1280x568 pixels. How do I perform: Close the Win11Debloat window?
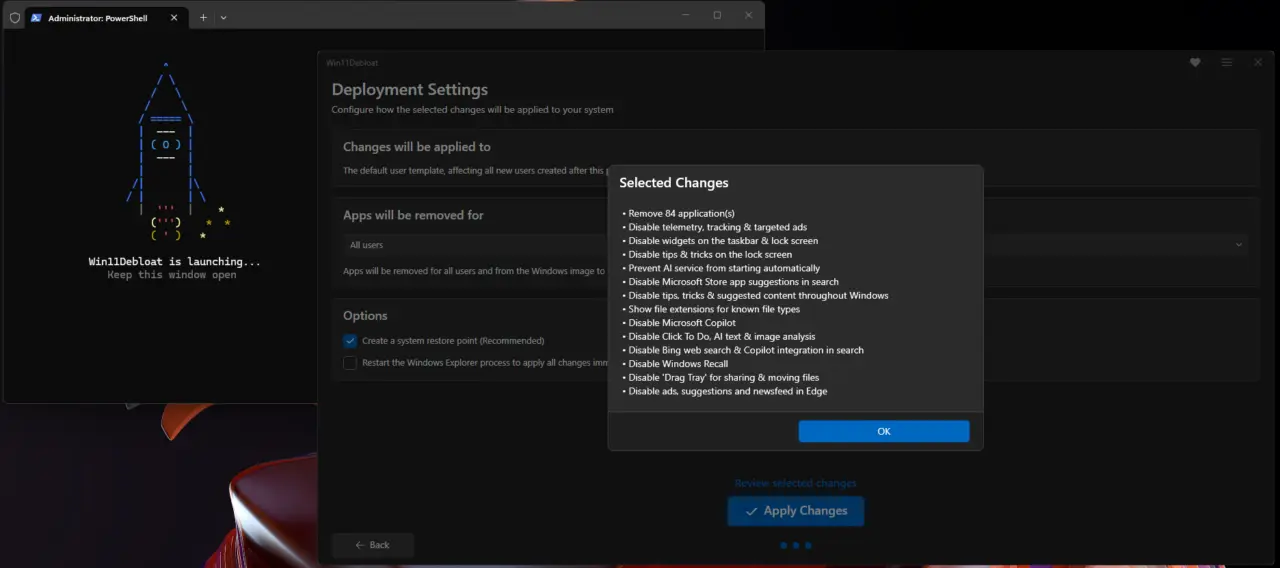(1258, 63)
